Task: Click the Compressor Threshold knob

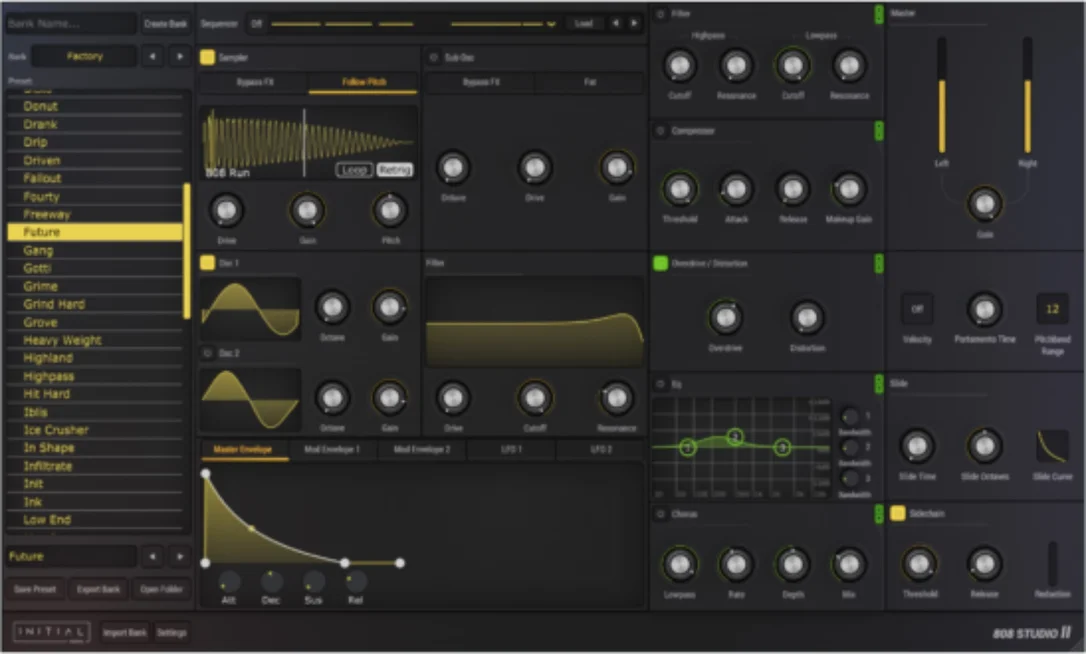Action: click(x=679, y=189)
